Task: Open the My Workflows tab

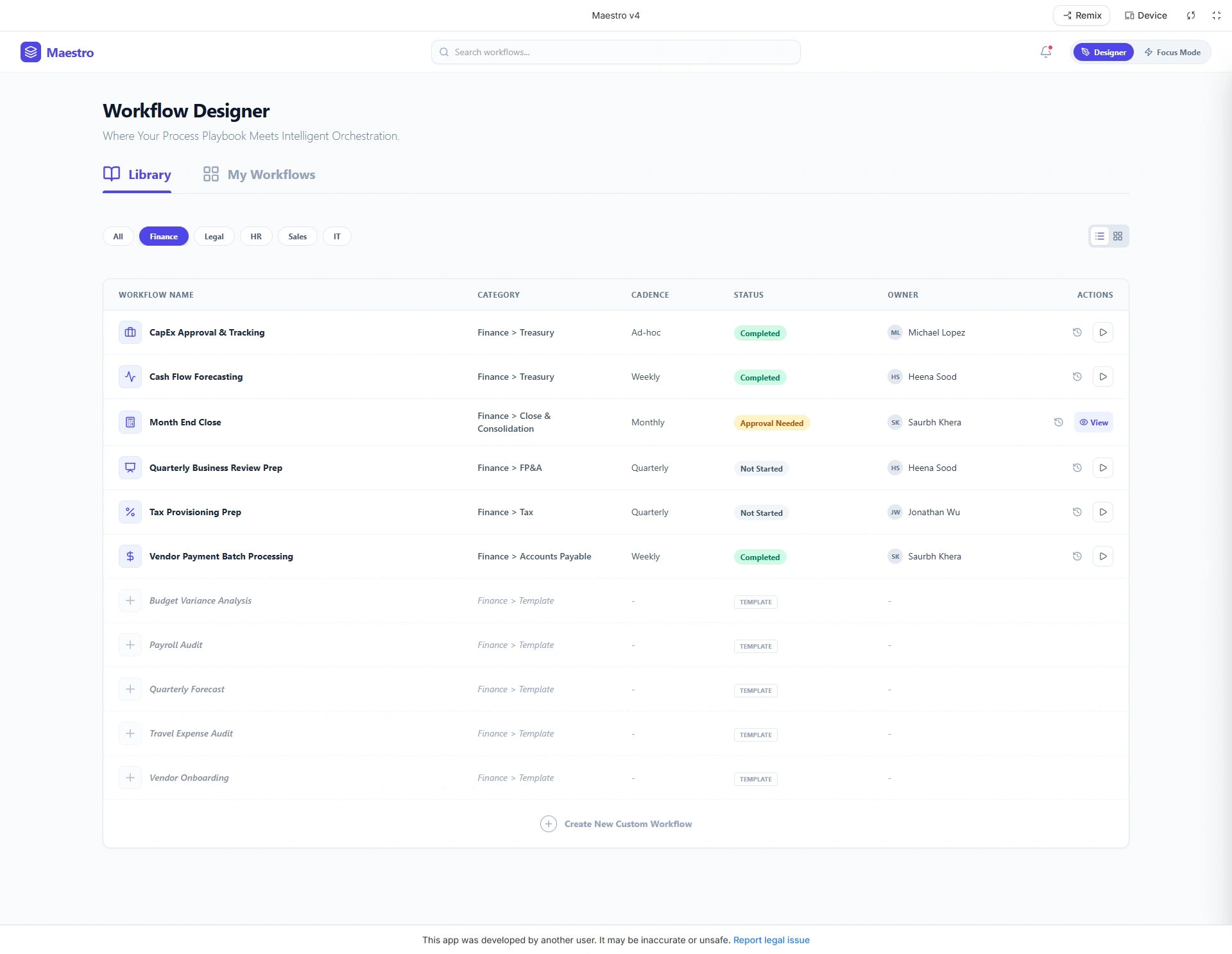Action: pyautogui.click(x=259, y=175)
